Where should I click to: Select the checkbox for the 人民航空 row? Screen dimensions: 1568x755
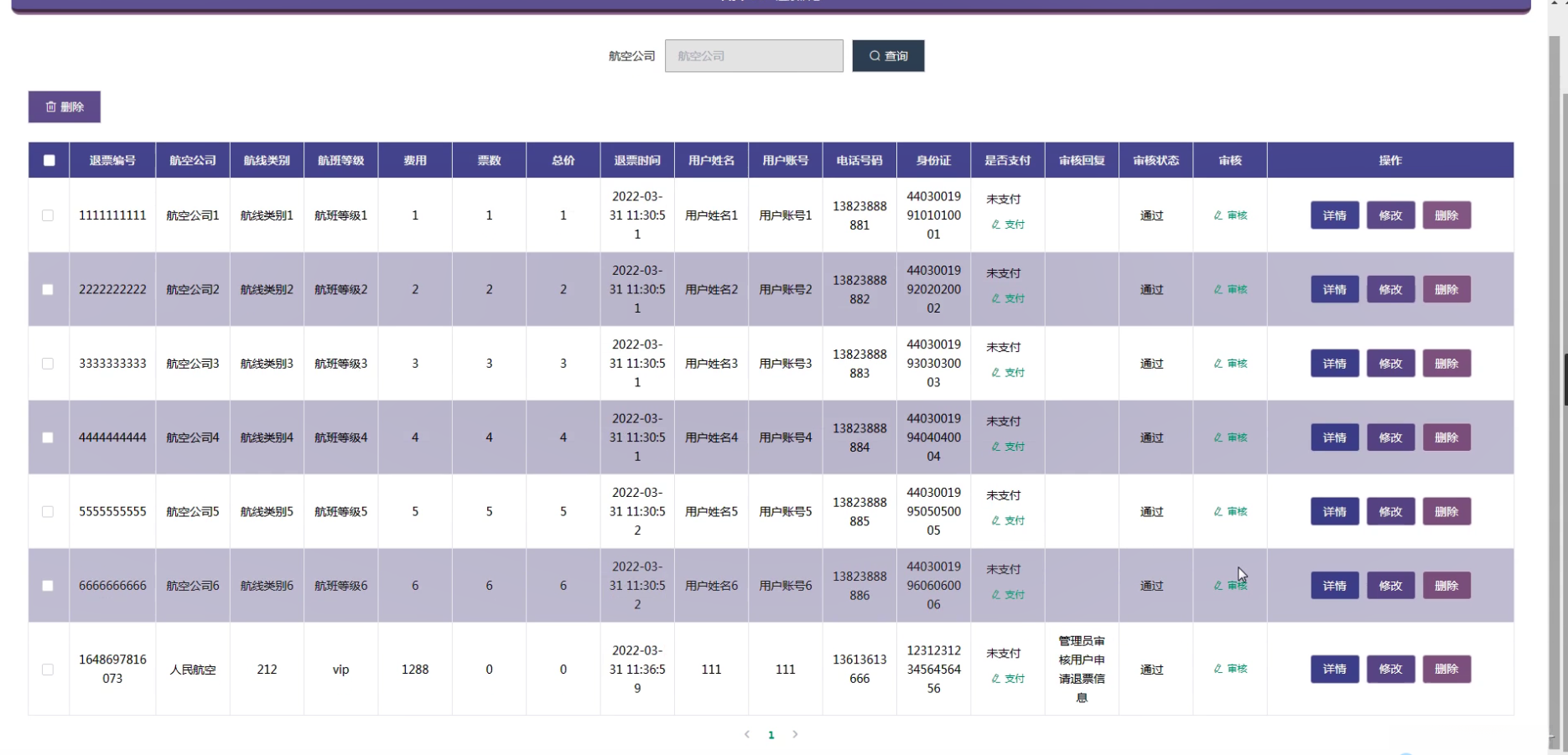click(48, 670)
